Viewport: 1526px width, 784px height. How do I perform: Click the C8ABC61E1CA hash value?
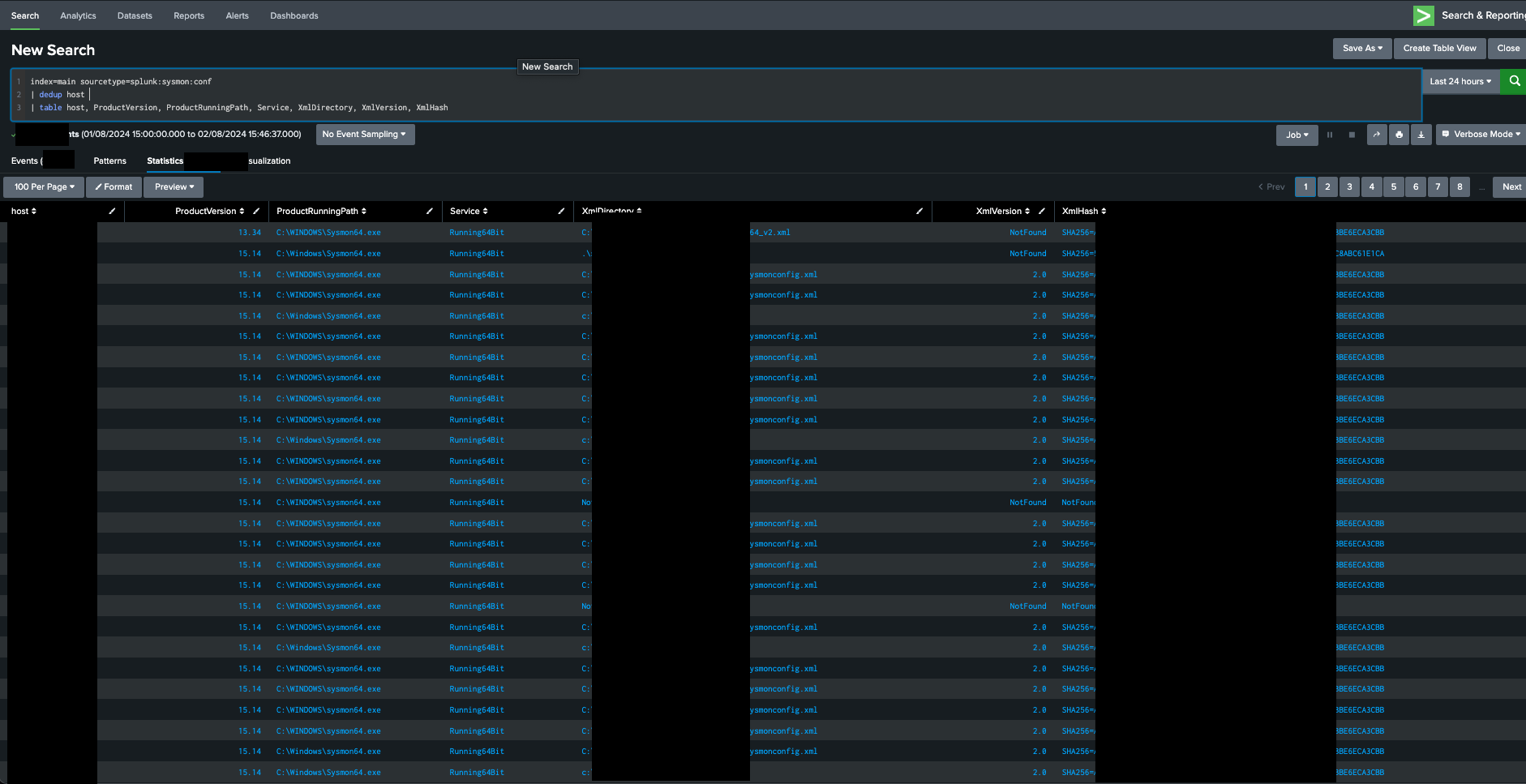click(1361, 254)
